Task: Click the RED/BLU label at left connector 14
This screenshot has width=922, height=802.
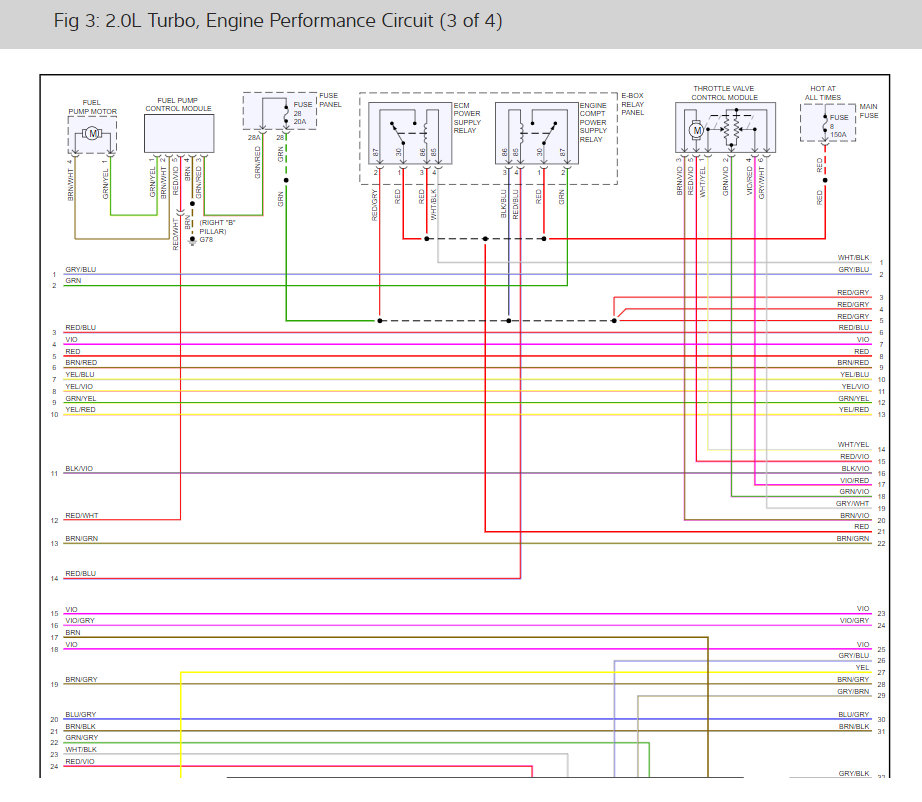Action: [x=80, y=574]
